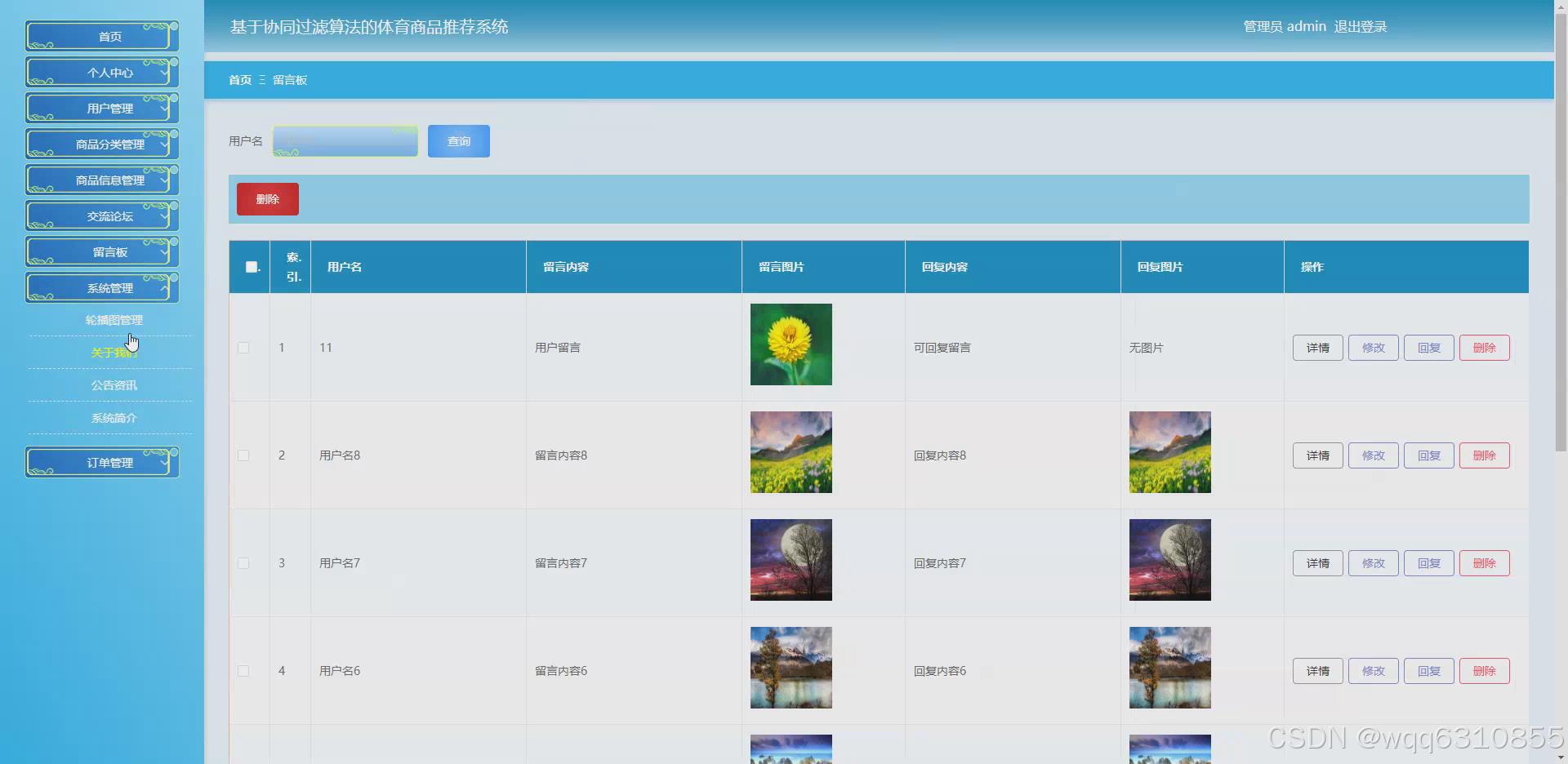Click 删除 for row 用户名8

pyautogui.click(x=1485, y=455)
